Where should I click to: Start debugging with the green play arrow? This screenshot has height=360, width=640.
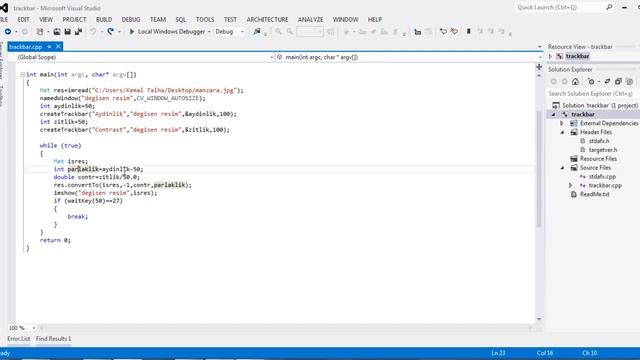(132, 31)
